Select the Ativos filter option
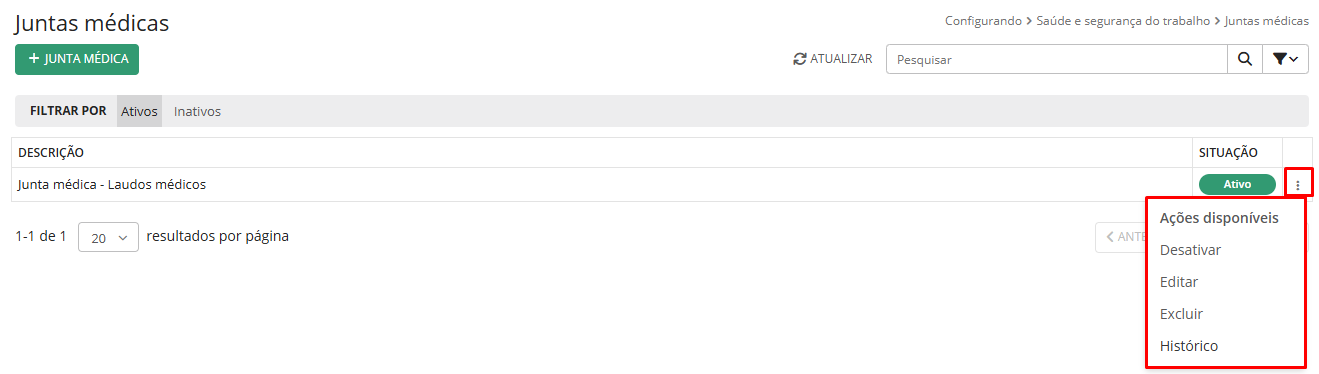This screenshot has height=374, width=1319. tap(139, 111)
